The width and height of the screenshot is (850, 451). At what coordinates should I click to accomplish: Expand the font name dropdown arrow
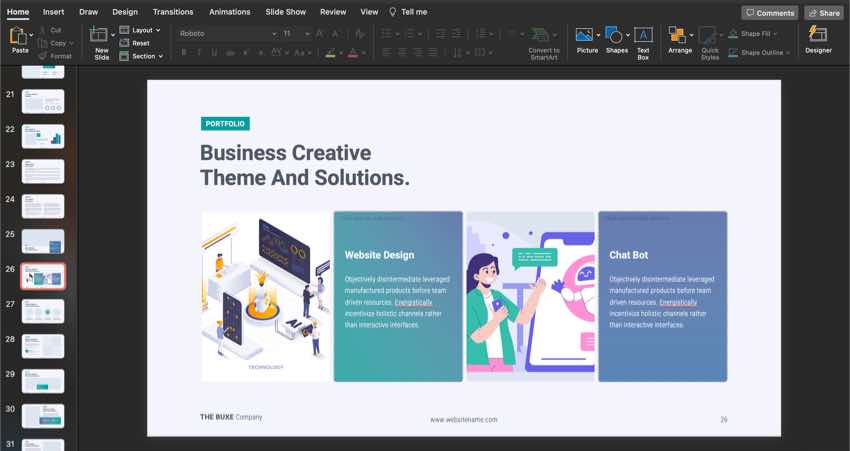274,34
